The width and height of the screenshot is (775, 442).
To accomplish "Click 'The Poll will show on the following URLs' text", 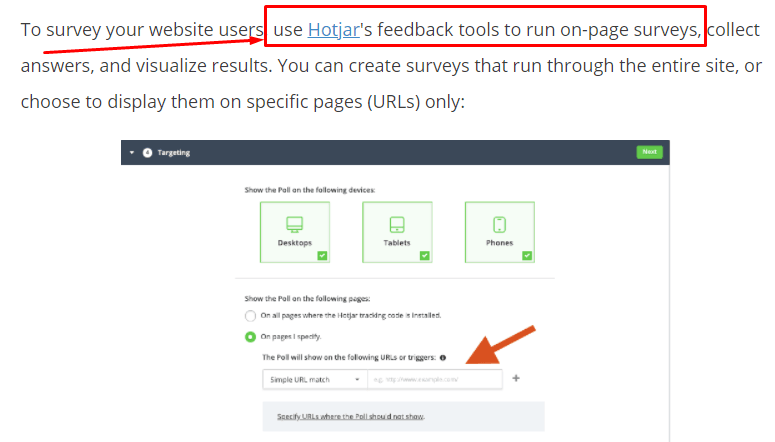I will [349, 357].
